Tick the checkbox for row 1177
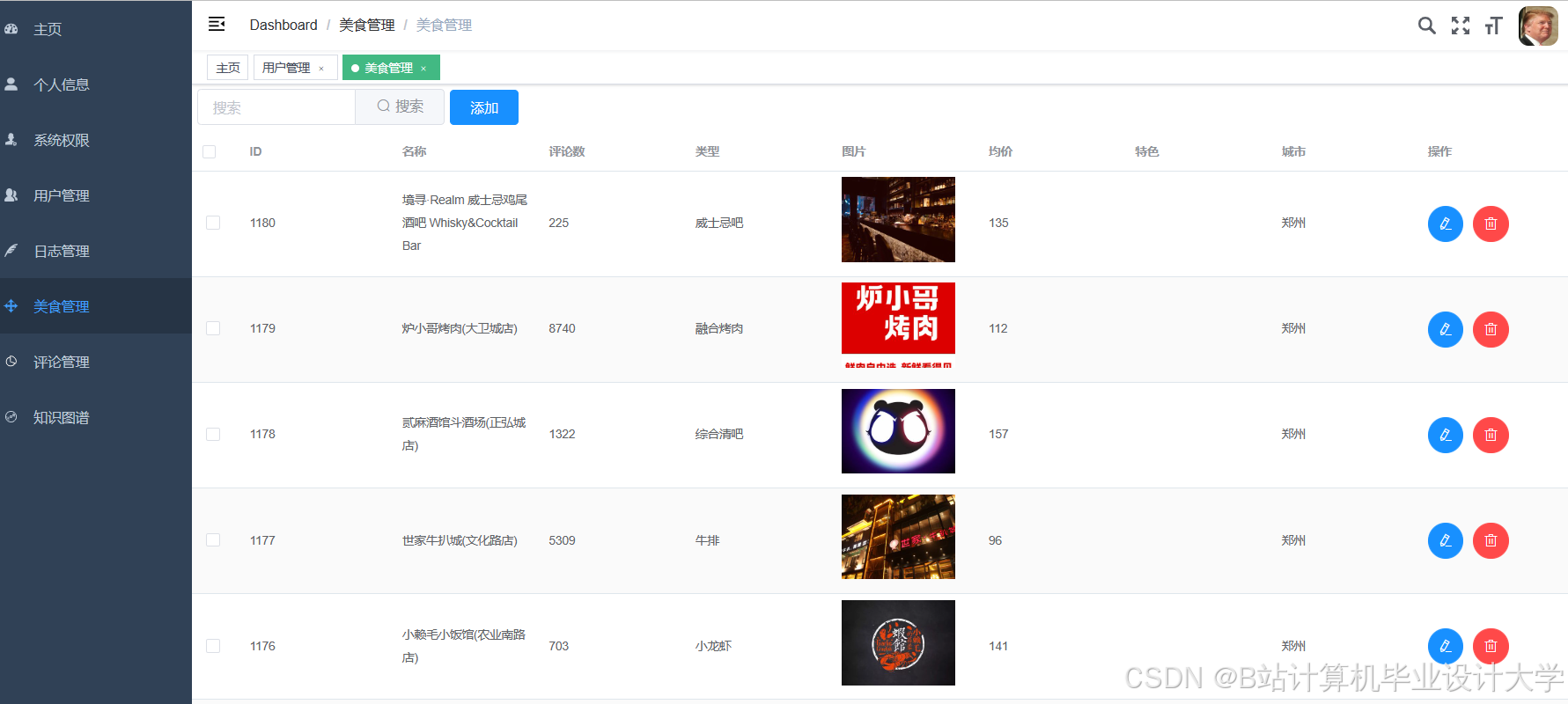The image size is (1568, 704). coord(213,540)
